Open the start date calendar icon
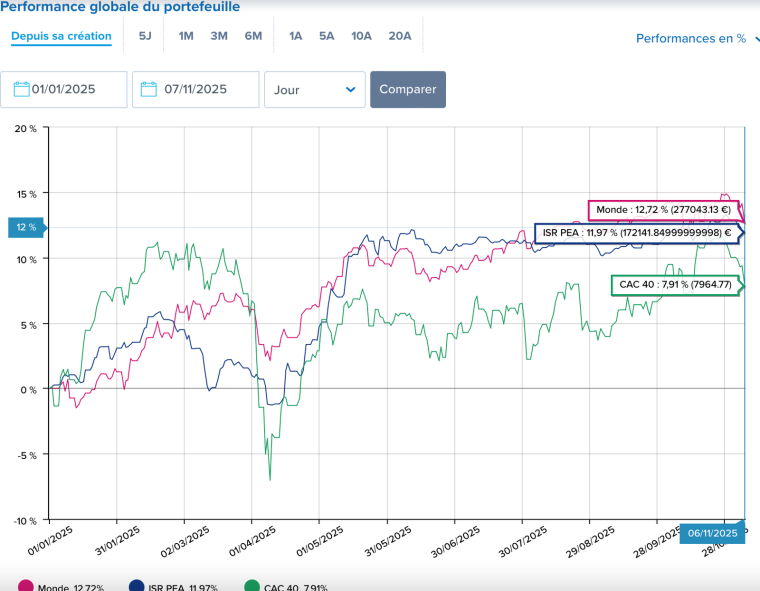The image size is (760, 591). pos(21,89)
